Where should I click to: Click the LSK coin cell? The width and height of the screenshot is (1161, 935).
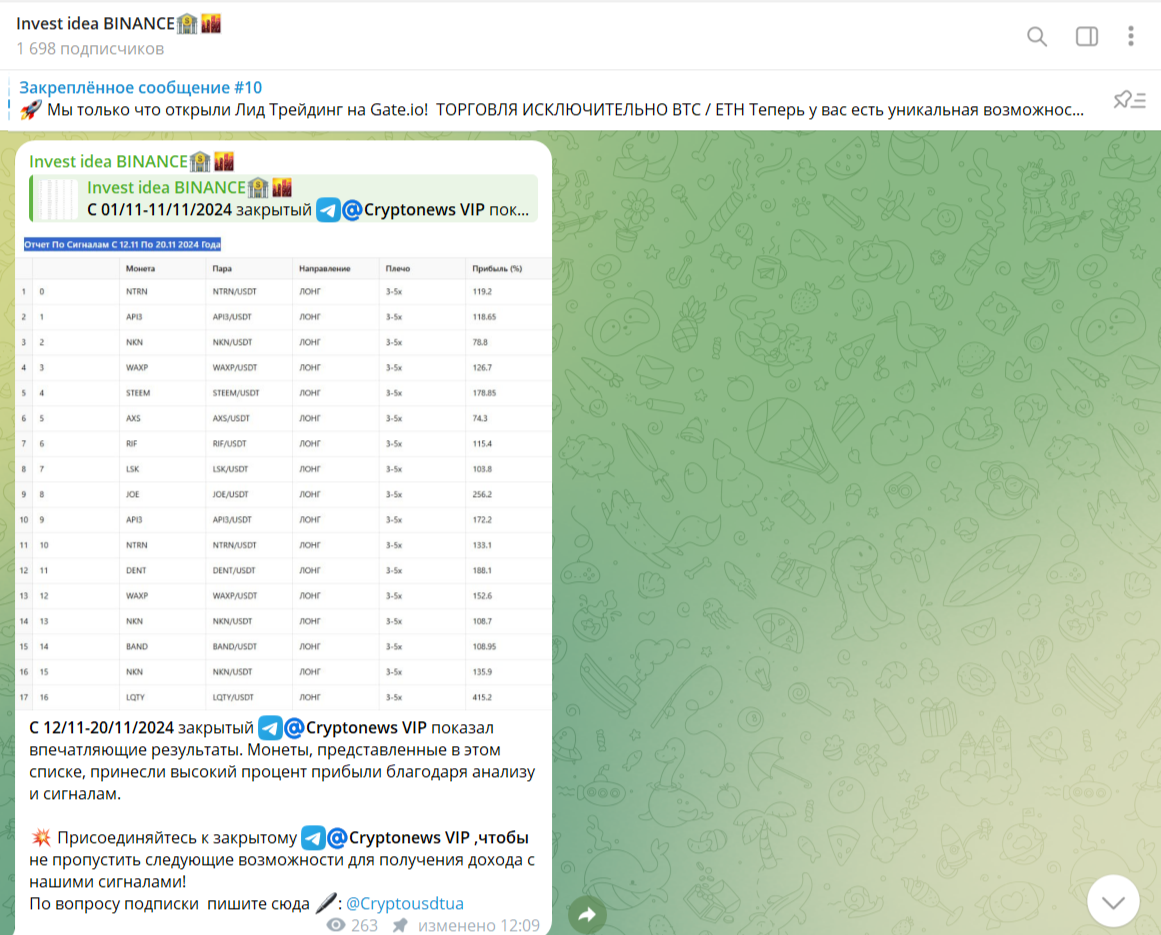coord(133,469)
